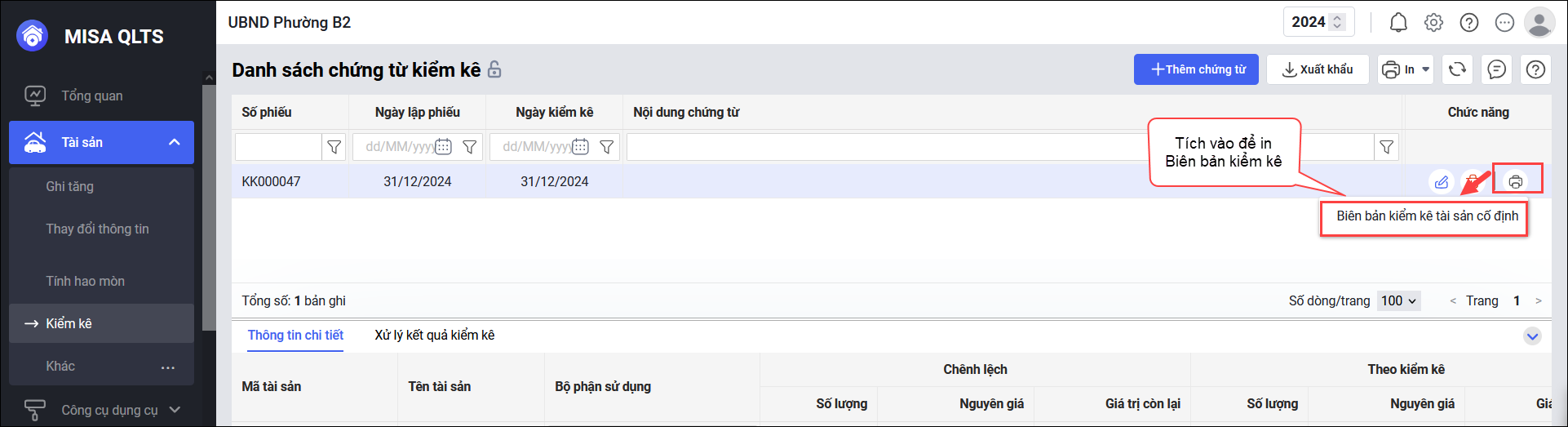The image size is (1568, 427).
Task: Click the refresh data icon button
Action: click(x=1457, y=69)
